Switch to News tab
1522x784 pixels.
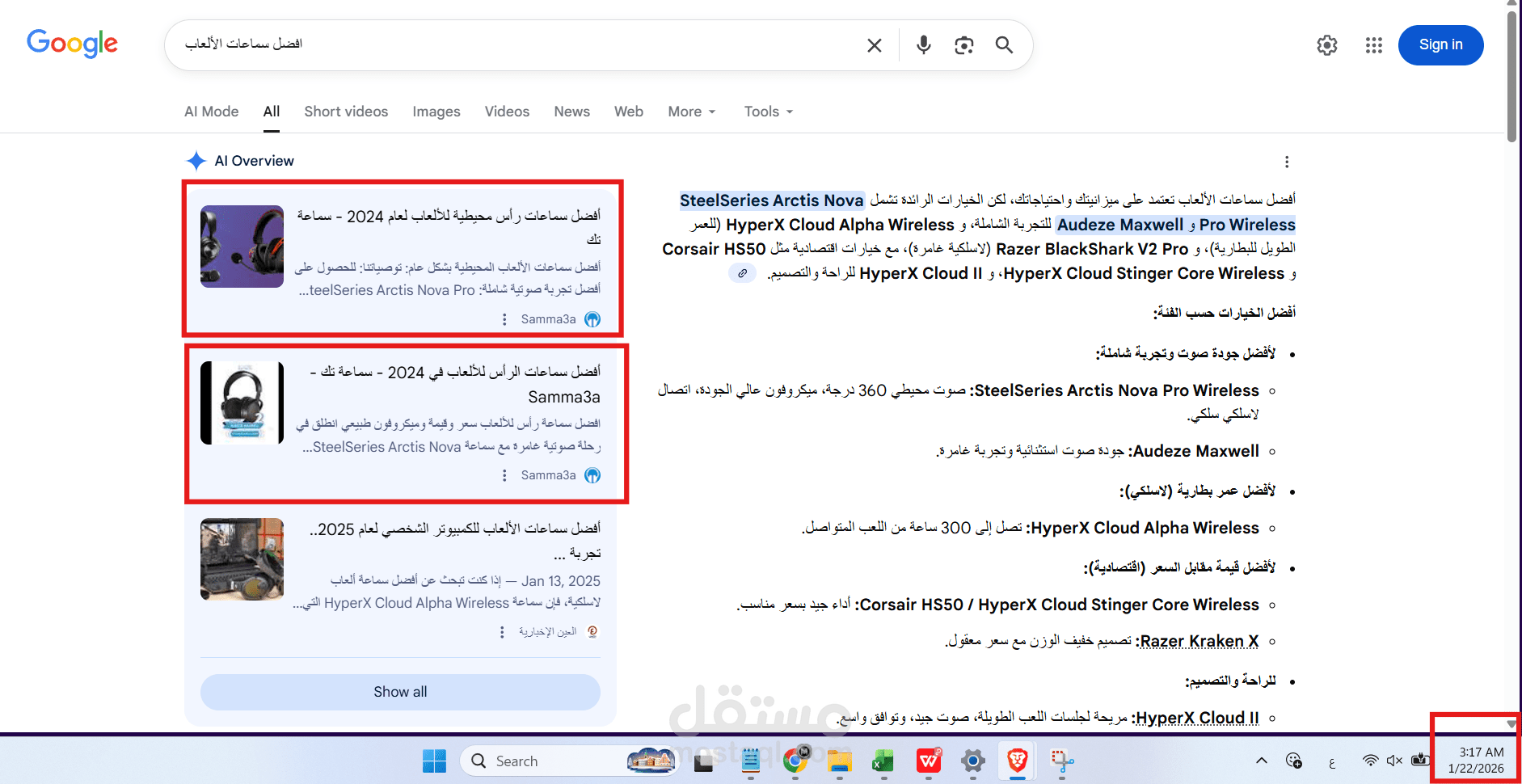[x=572, y=112]
